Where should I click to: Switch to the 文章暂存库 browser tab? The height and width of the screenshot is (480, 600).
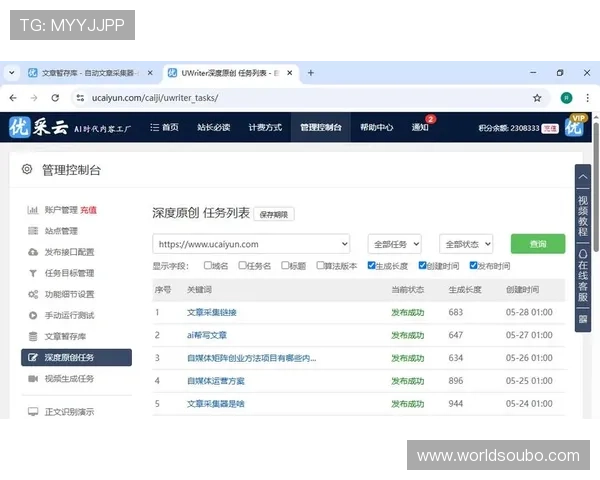(90, 73)
